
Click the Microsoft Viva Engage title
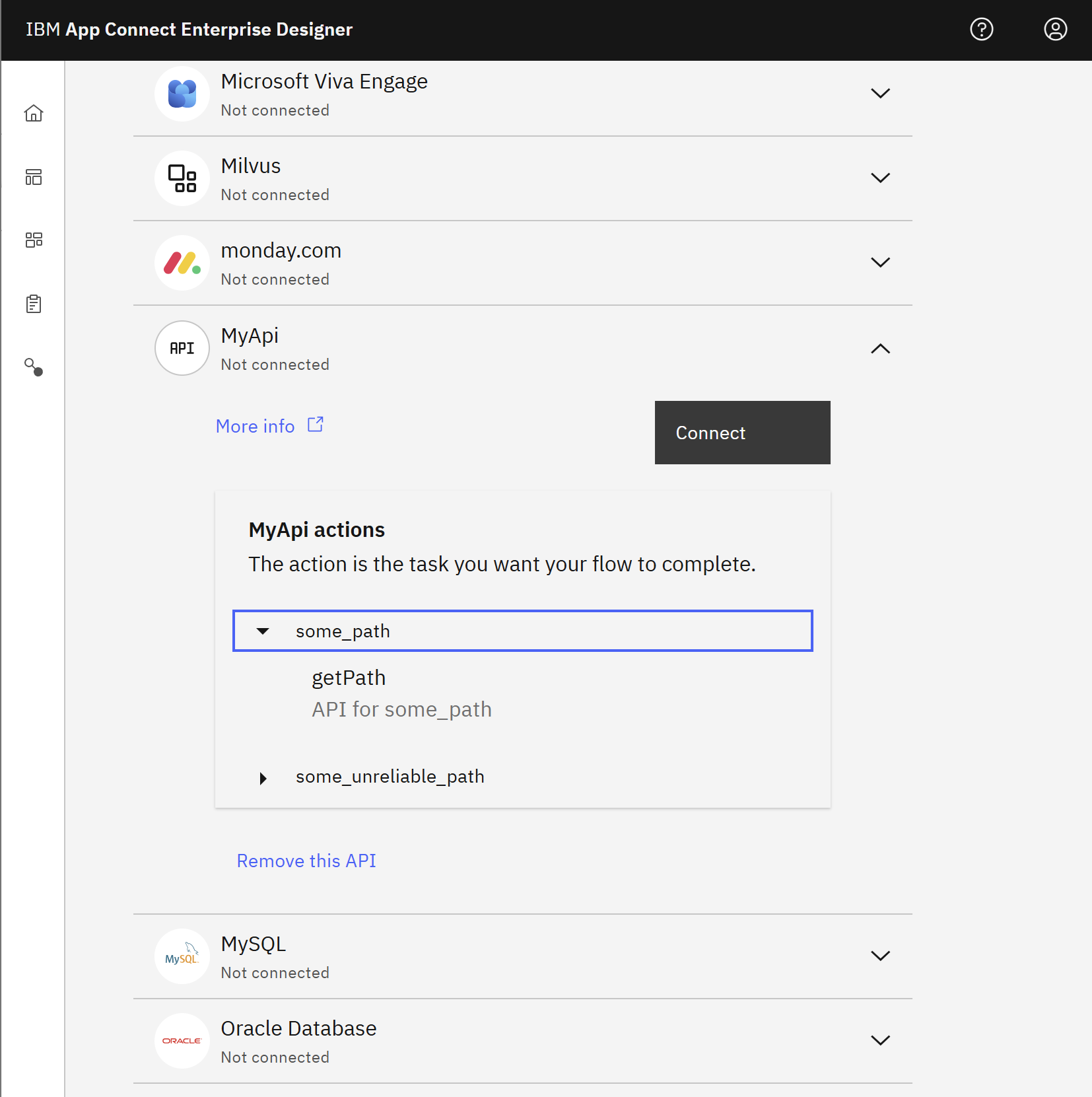tap(324, 81)
